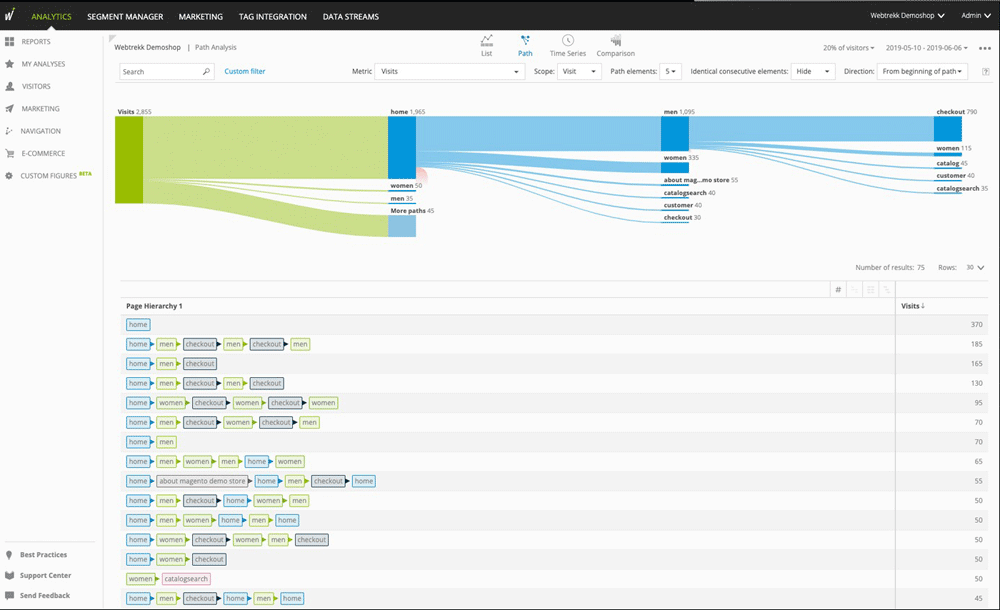Click the hash (#) table column icon
Image resolution: width=1000 pixels, height=610 pixels.
[838, 289]
